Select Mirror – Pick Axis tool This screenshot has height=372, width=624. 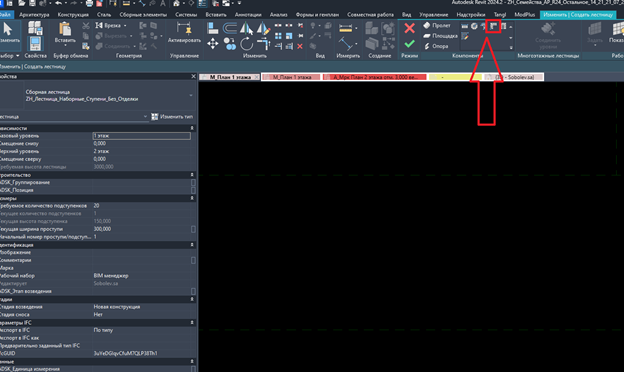[247, 28]
